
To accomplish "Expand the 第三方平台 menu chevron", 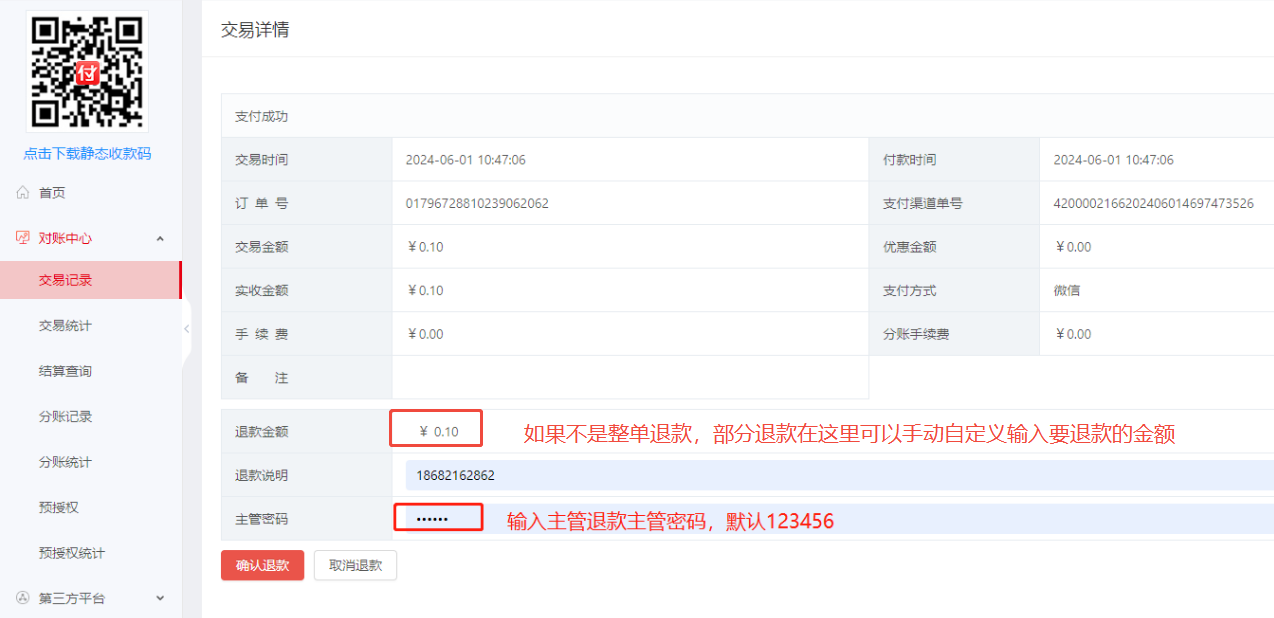I will click(160, 598).
